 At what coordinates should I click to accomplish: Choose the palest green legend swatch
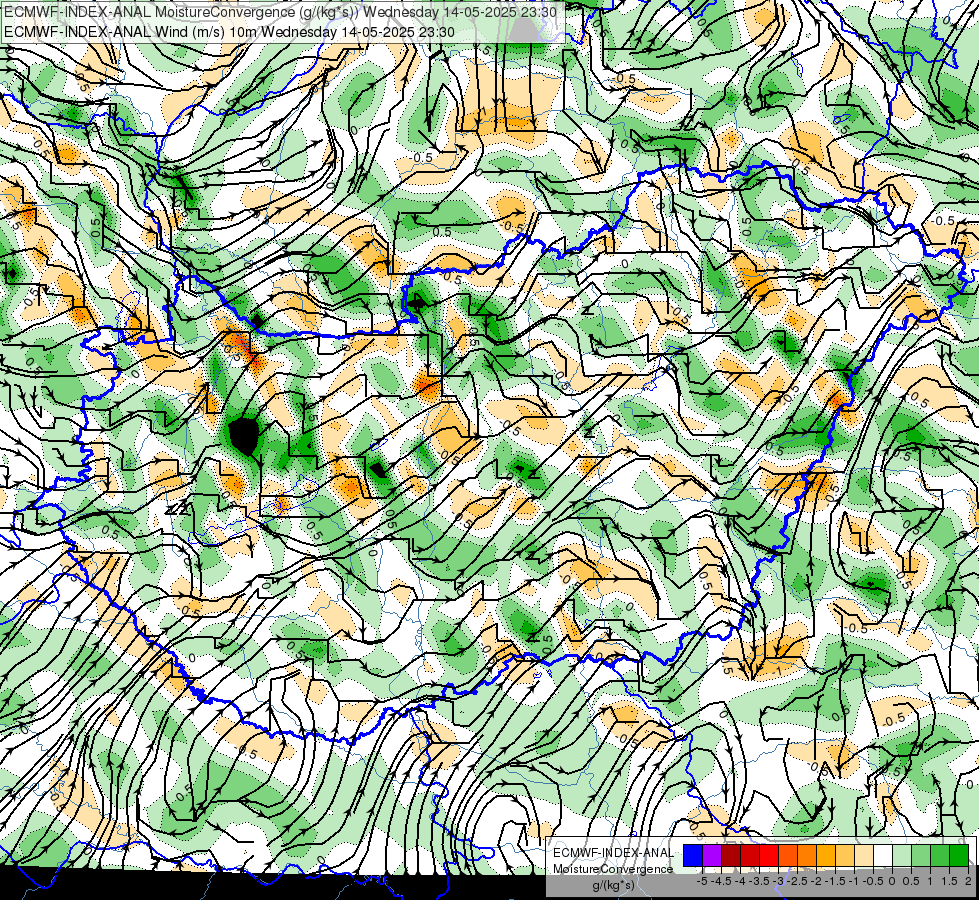902,855
